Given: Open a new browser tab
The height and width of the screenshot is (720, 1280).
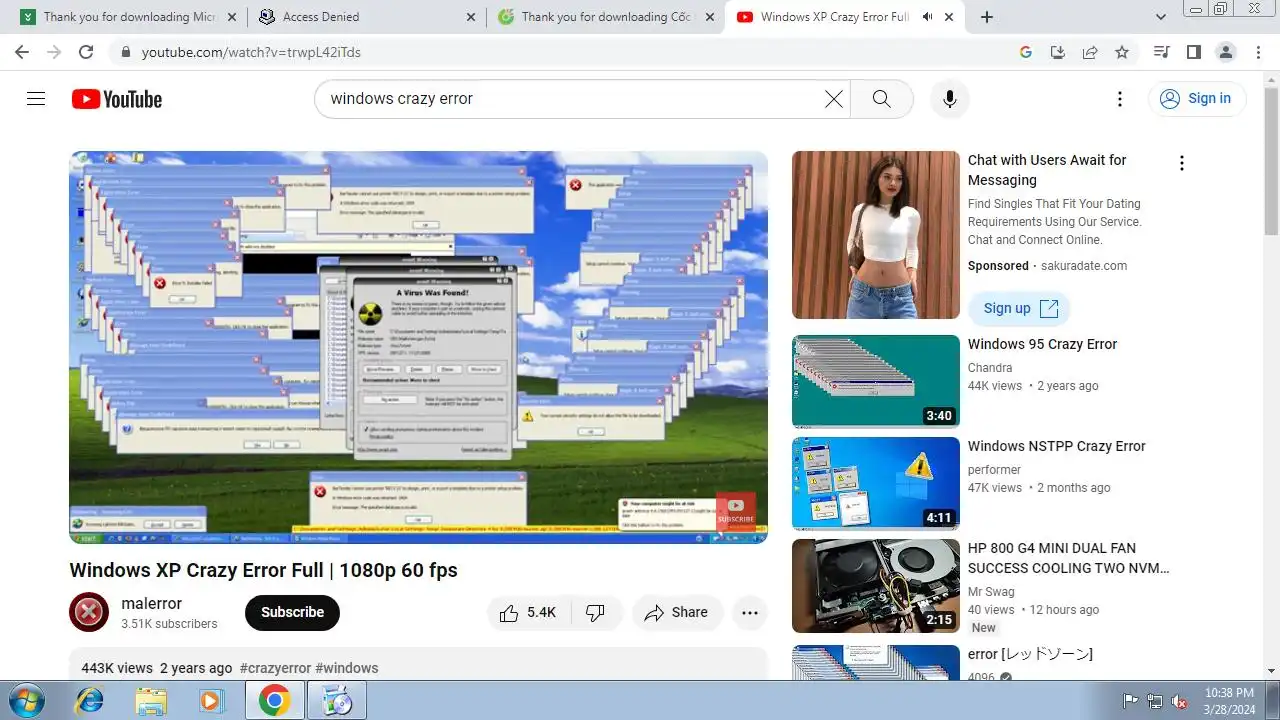Looking at the screenshot, I should 987,17.
